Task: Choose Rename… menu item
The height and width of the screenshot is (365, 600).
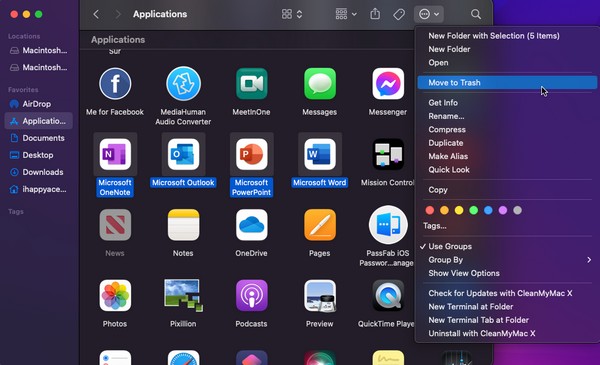Action: 507,116
